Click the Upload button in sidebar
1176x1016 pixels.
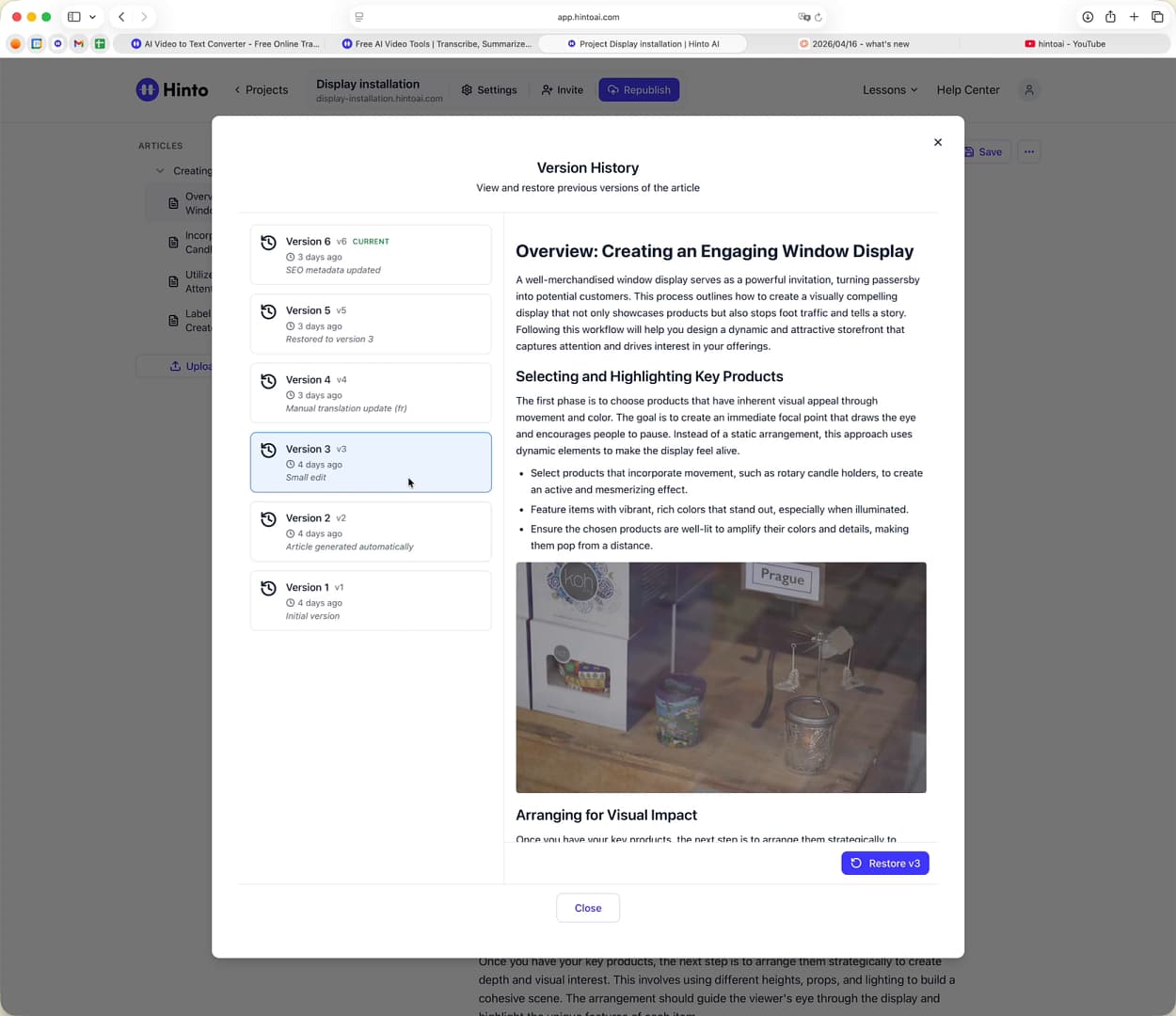[x=175, y=366]
